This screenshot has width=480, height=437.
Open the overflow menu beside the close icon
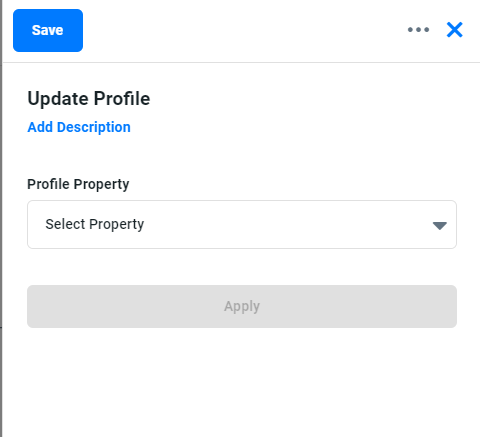[418, 30]
